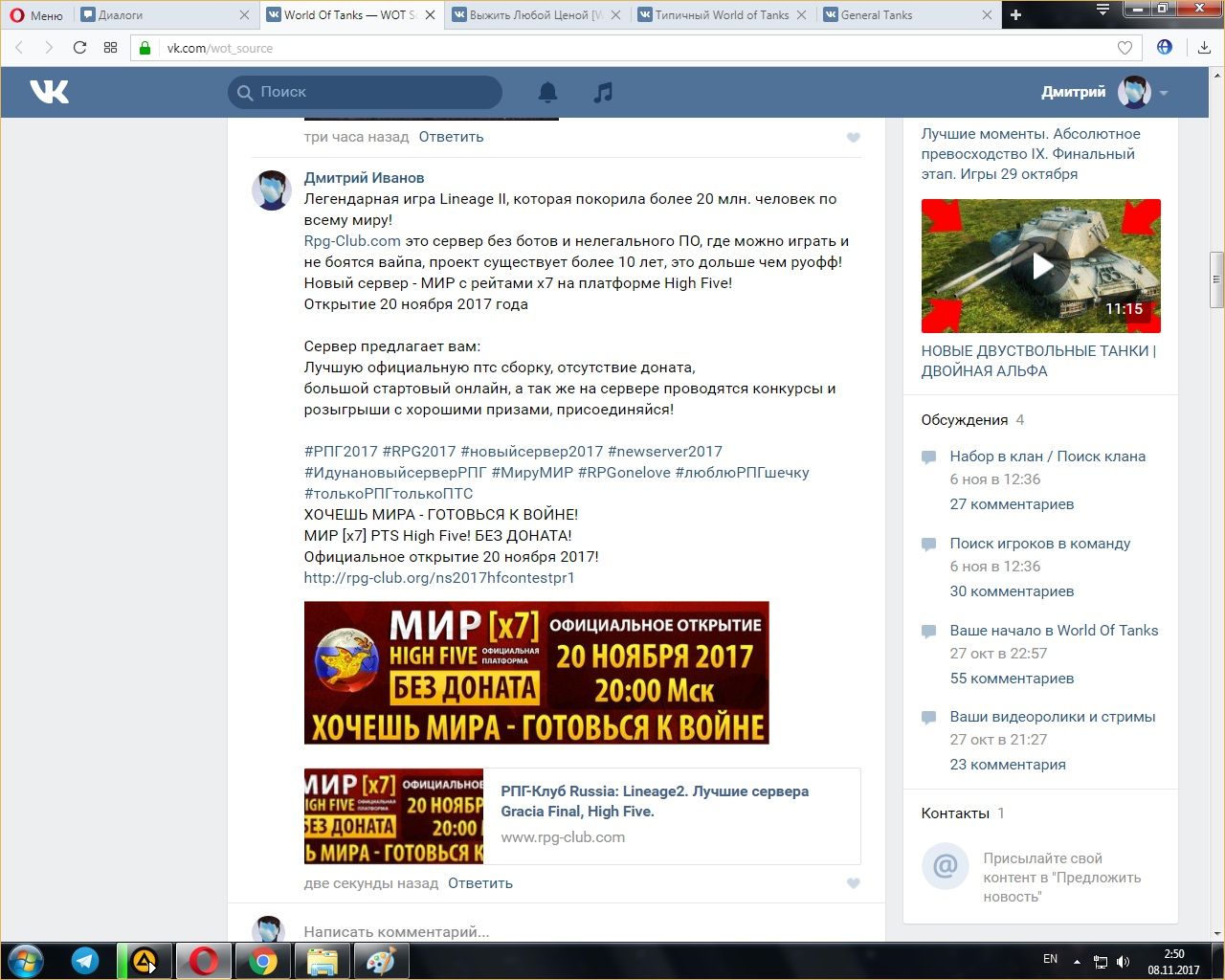The image size is (1225, 980).
Task: Switch to Выжить Любой Ценой tab
Action: pyautogui.click(x=536, y=15)
